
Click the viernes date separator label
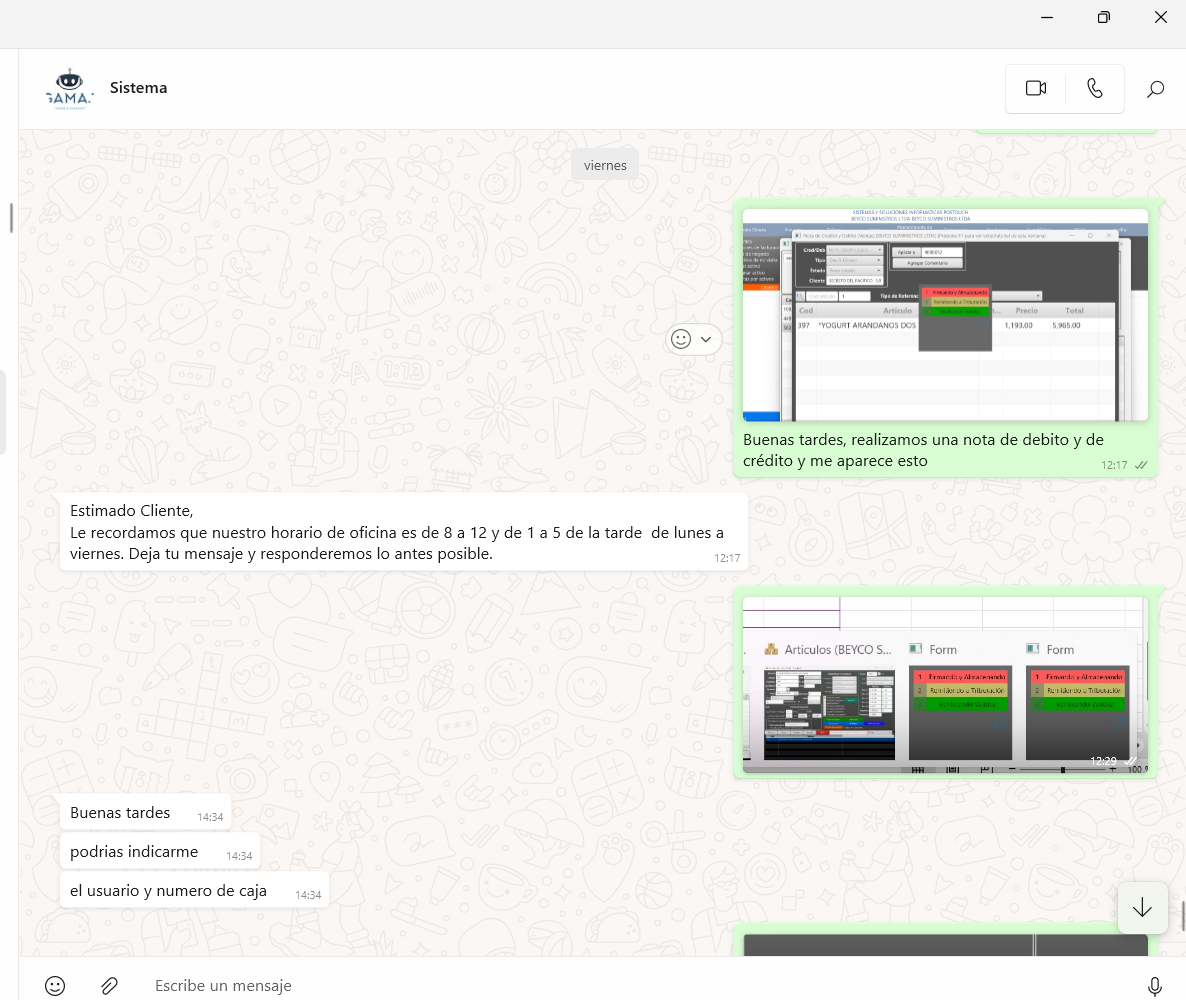coord(605,165)
